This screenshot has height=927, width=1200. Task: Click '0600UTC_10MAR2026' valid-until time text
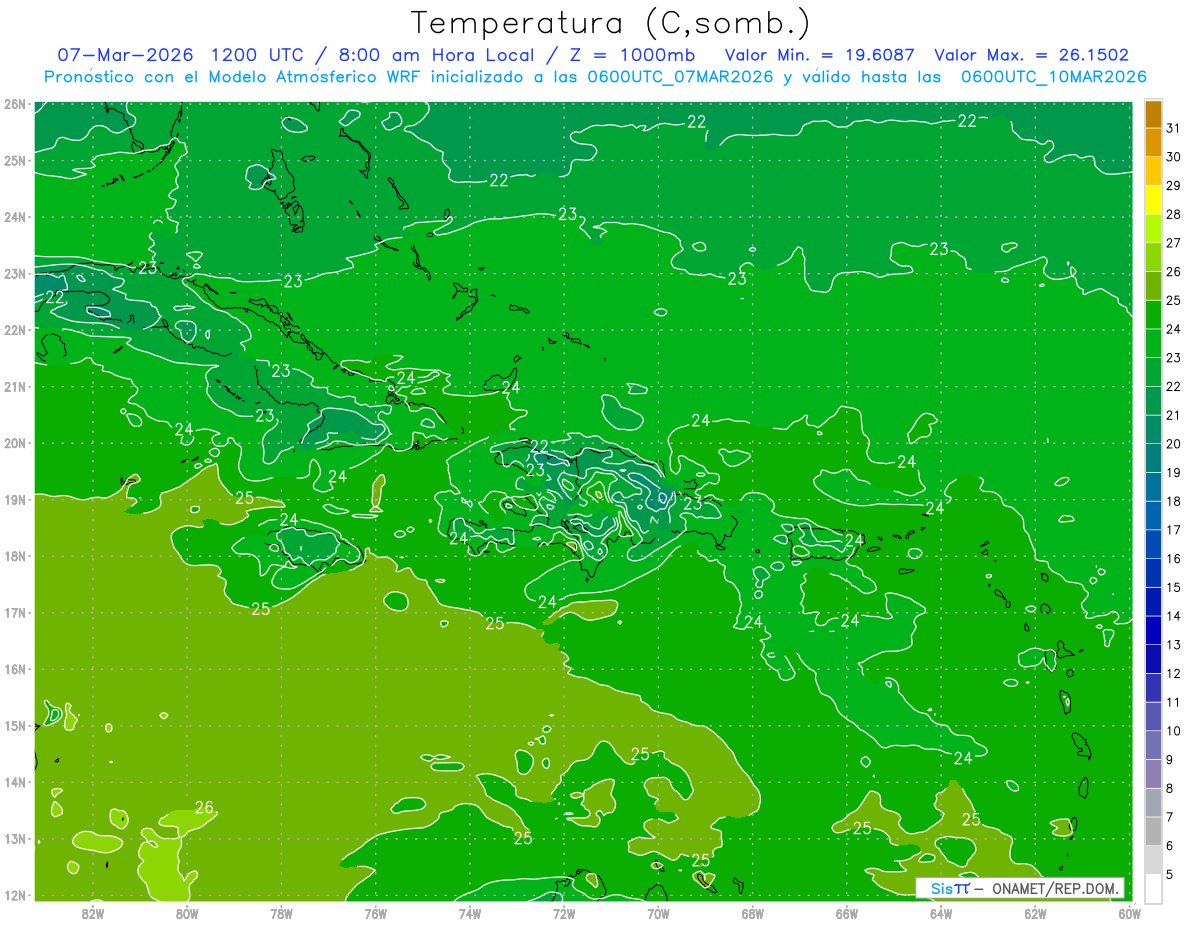tap(1053, 77)
